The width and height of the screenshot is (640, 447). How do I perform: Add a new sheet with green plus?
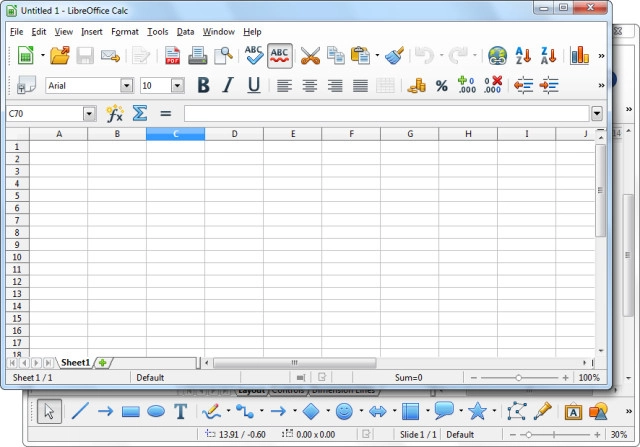click(102, 362)
